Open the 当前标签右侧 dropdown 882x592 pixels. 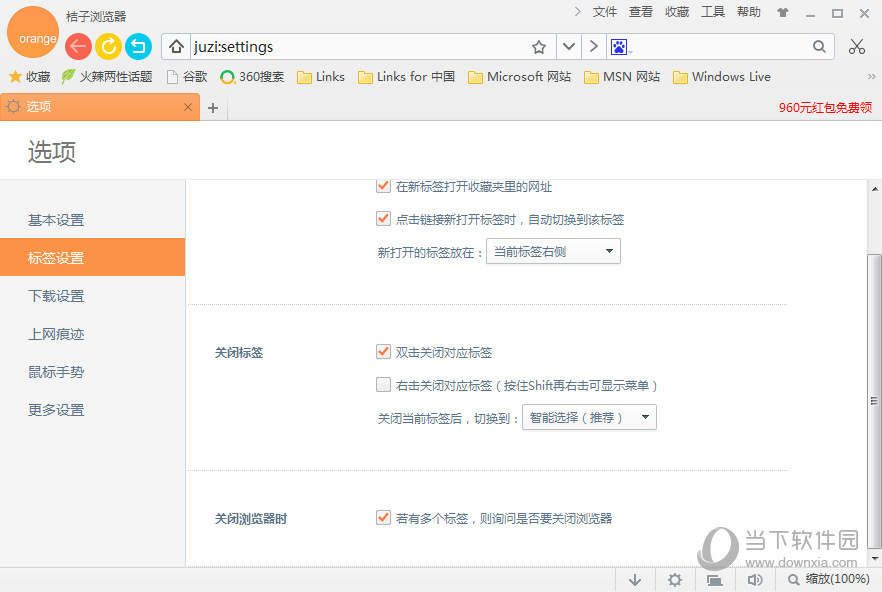pyautogui.click(x=553, y=251)
